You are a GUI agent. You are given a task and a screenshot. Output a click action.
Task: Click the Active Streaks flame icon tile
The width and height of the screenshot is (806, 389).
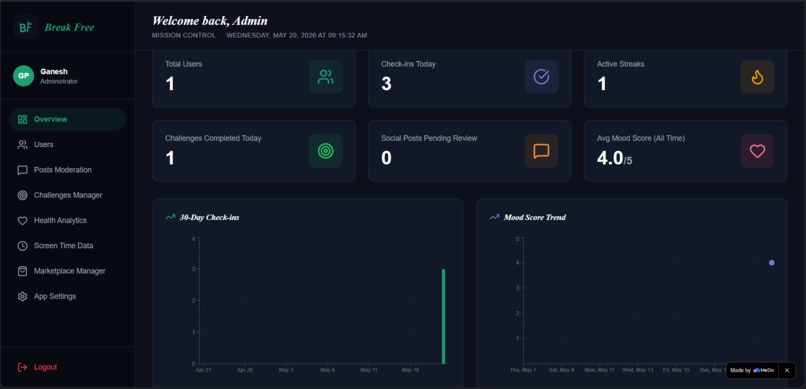coord(757,77)
